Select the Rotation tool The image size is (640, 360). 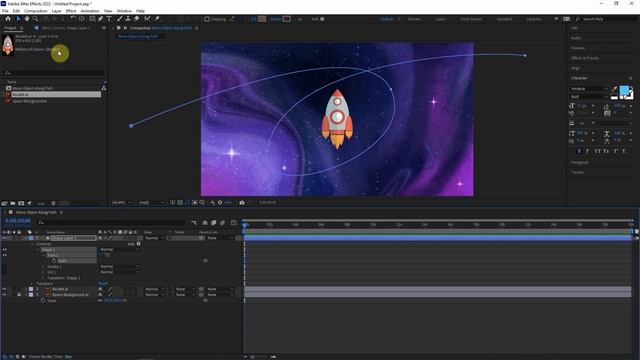(73, 19)
